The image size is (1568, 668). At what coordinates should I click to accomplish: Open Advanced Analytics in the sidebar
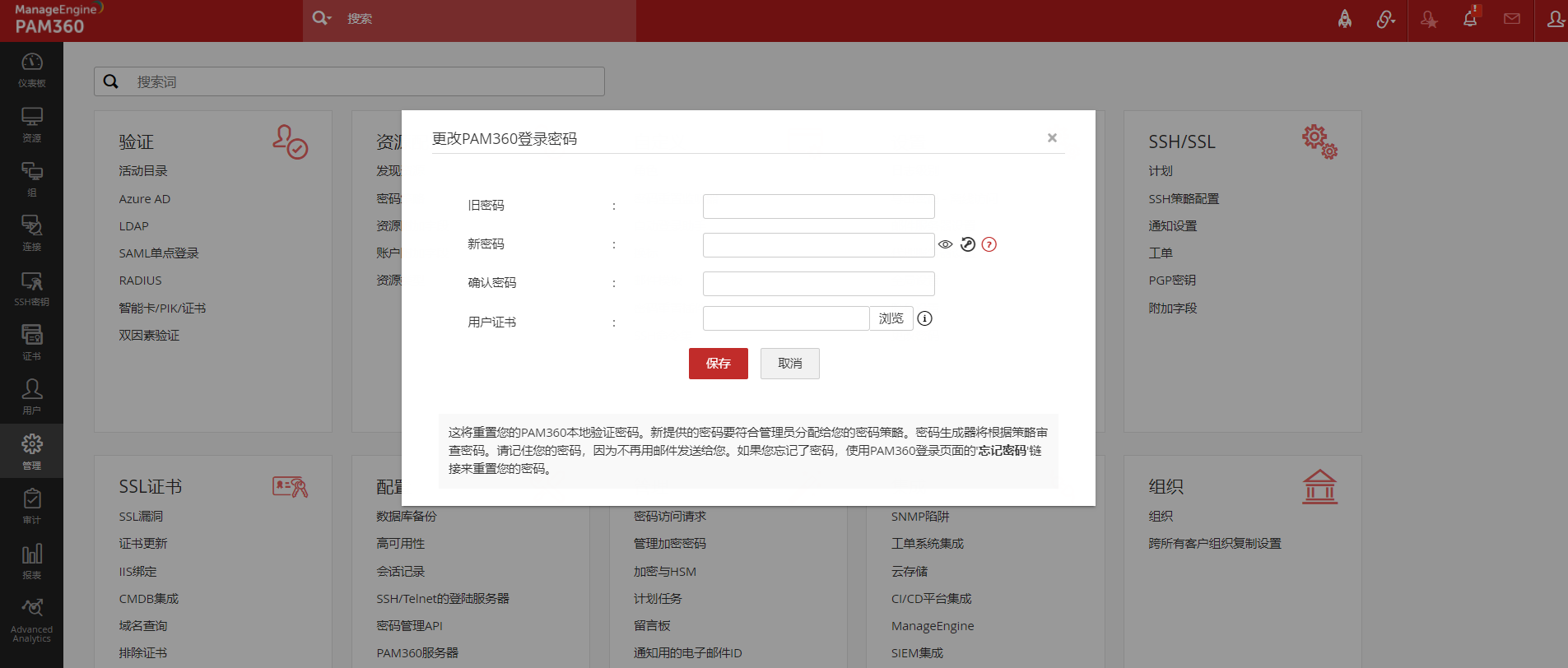[31, 620]
